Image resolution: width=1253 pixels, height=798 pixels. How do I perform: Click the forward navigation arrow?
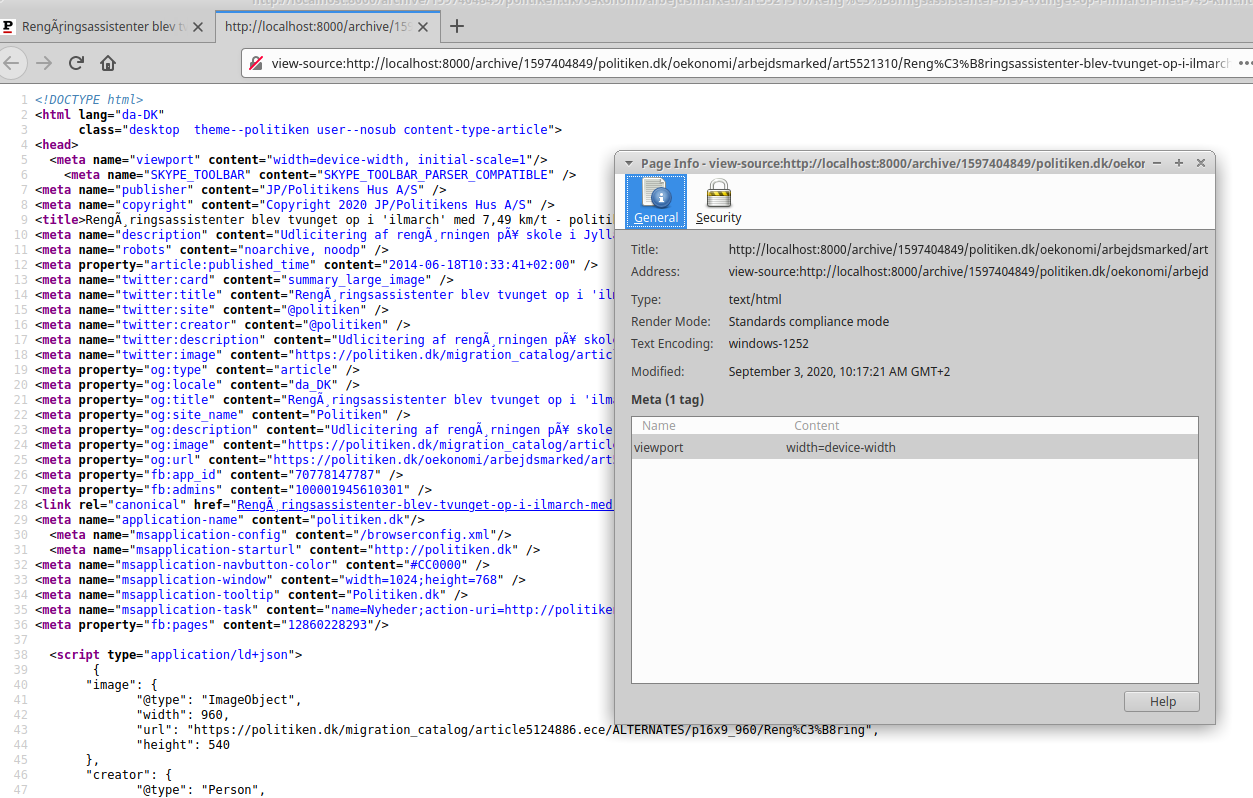pyautogui.click(x=44, y=63)
